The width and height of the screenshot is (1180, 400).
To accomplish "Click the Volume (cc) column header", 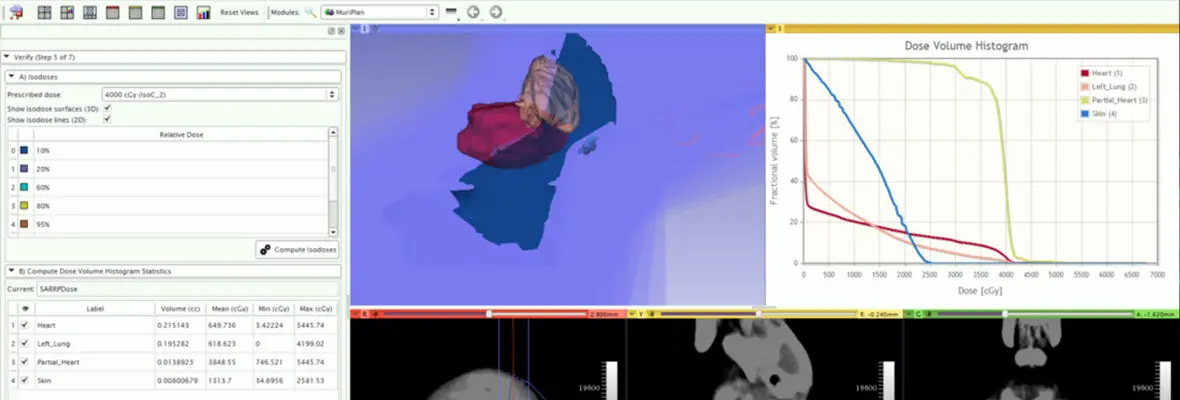I will point(179,308).
